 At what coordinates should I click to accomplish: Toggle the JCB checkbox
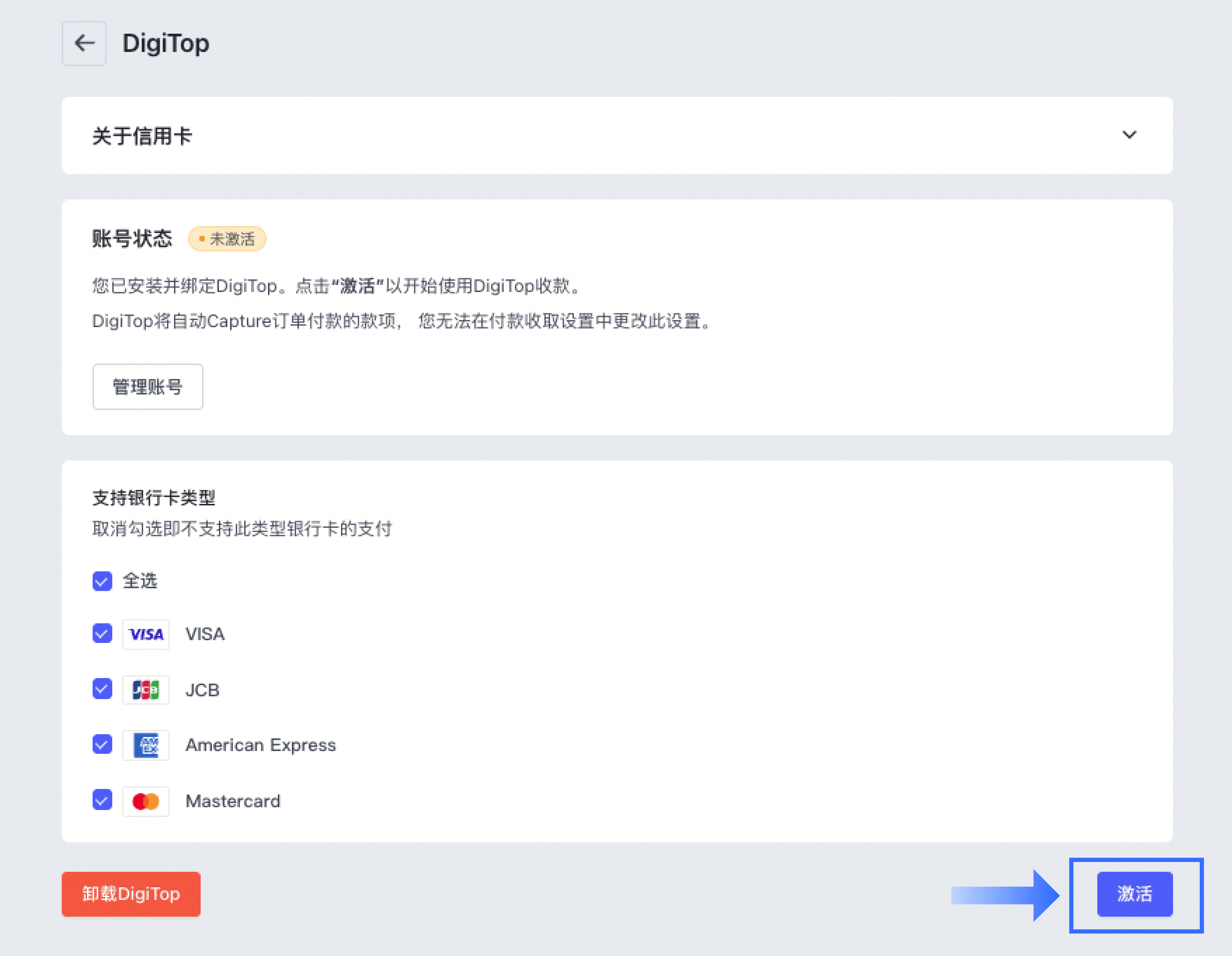tap(102, 689)
